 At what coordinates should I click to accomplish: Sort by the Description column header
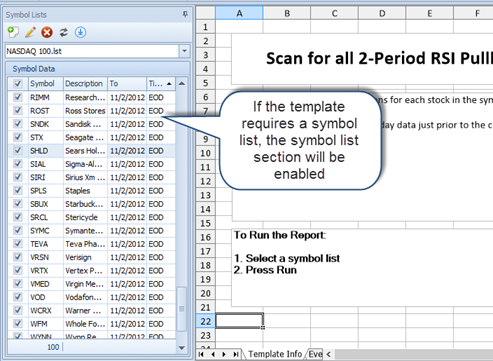(85, 83)
